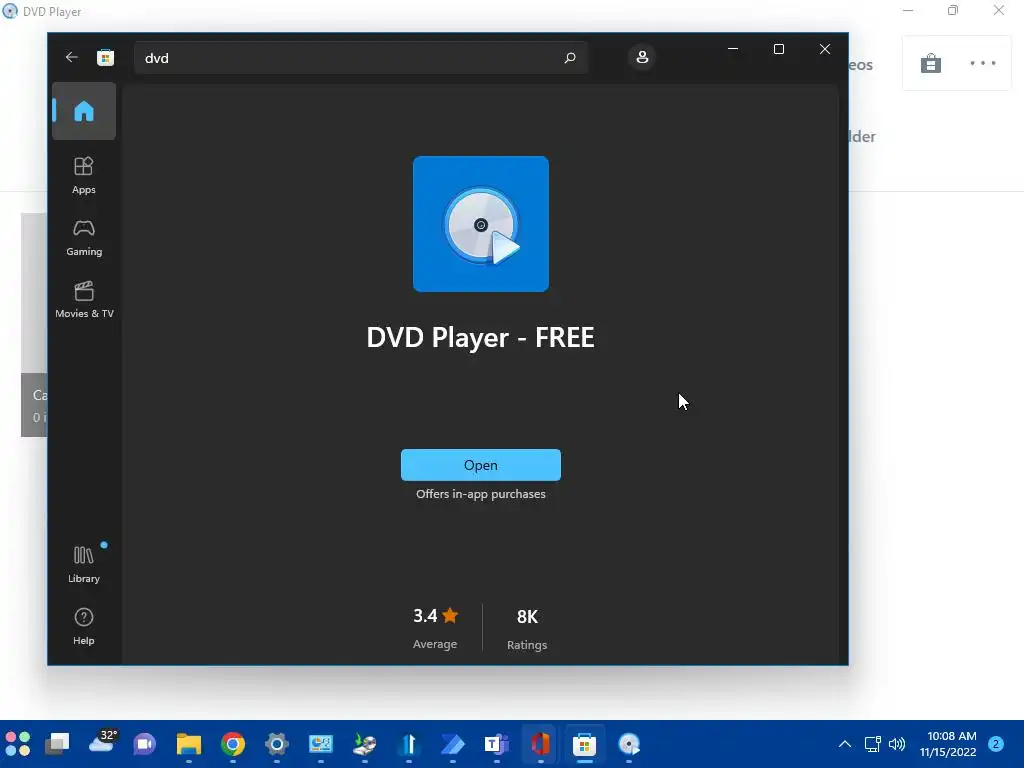Screen dimensions: 1024x768
Task: Click shopping bag icon in DVD Player window
Action: tap(931, 63)
